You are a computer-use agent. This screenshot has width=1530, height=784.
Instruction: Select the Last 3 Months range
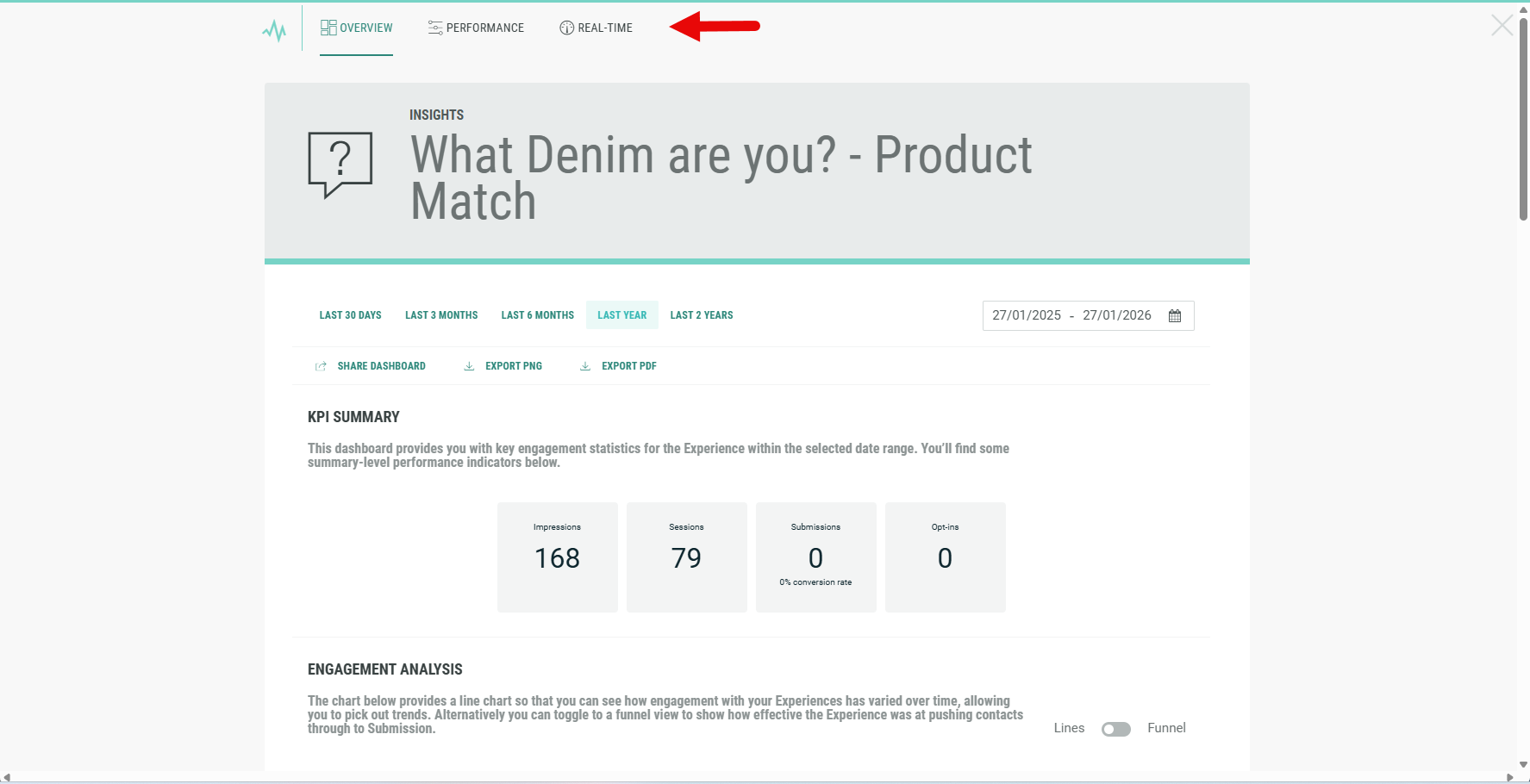pos(441,315)
